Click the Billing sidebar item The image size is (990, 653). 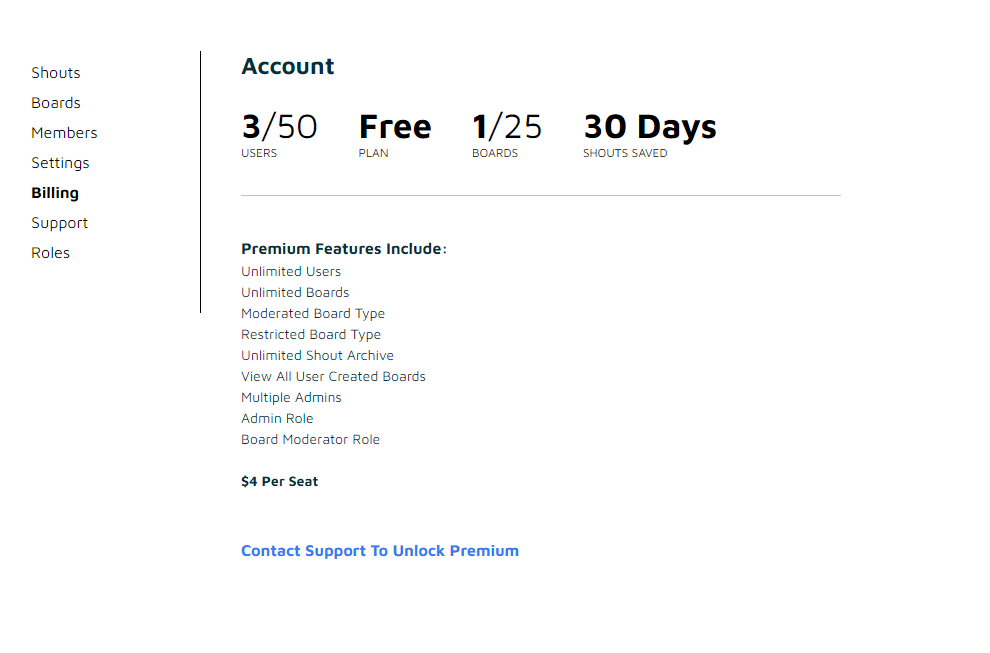click(55, 193)
